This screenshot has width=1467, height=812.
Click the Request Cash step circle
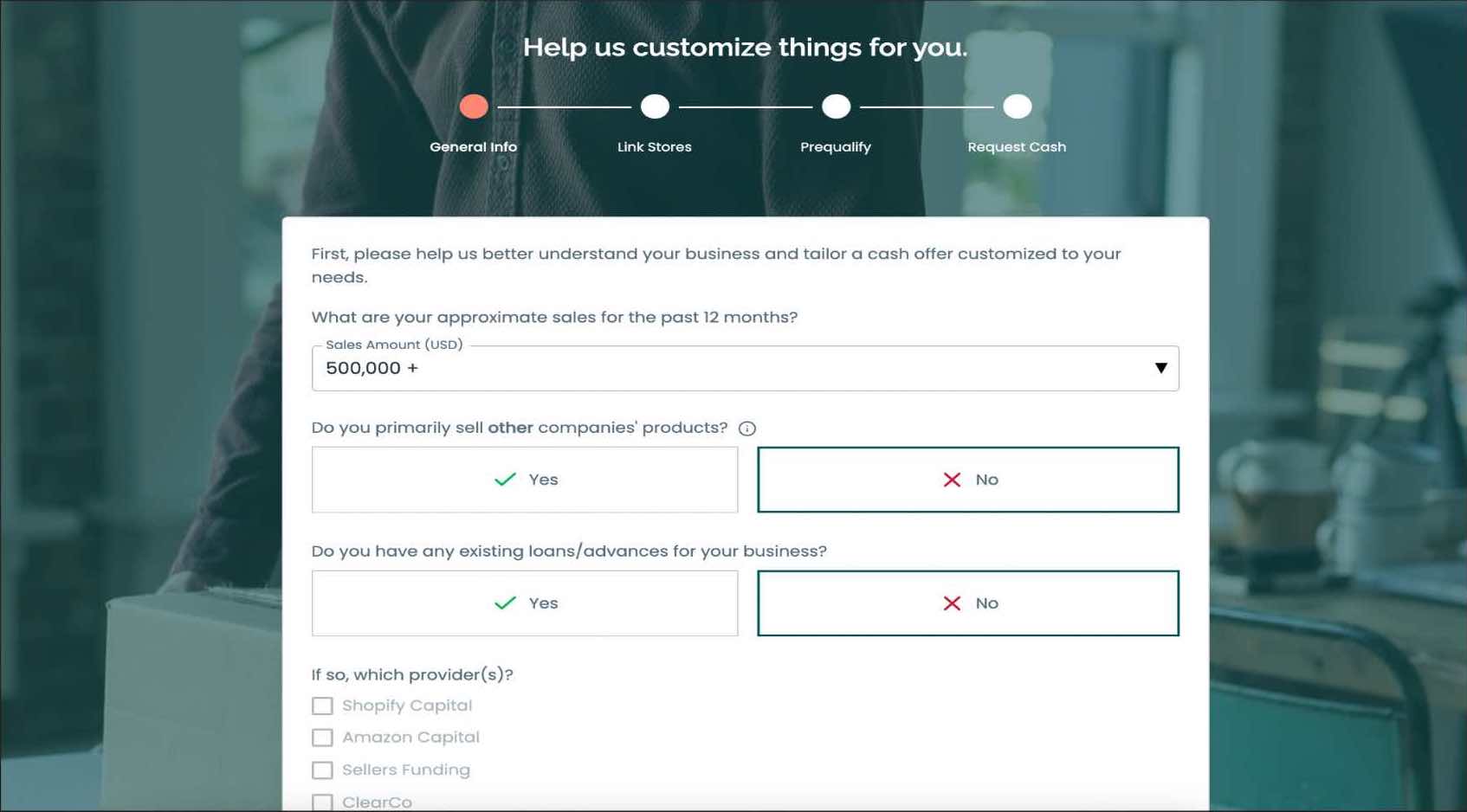(1017, 106)
